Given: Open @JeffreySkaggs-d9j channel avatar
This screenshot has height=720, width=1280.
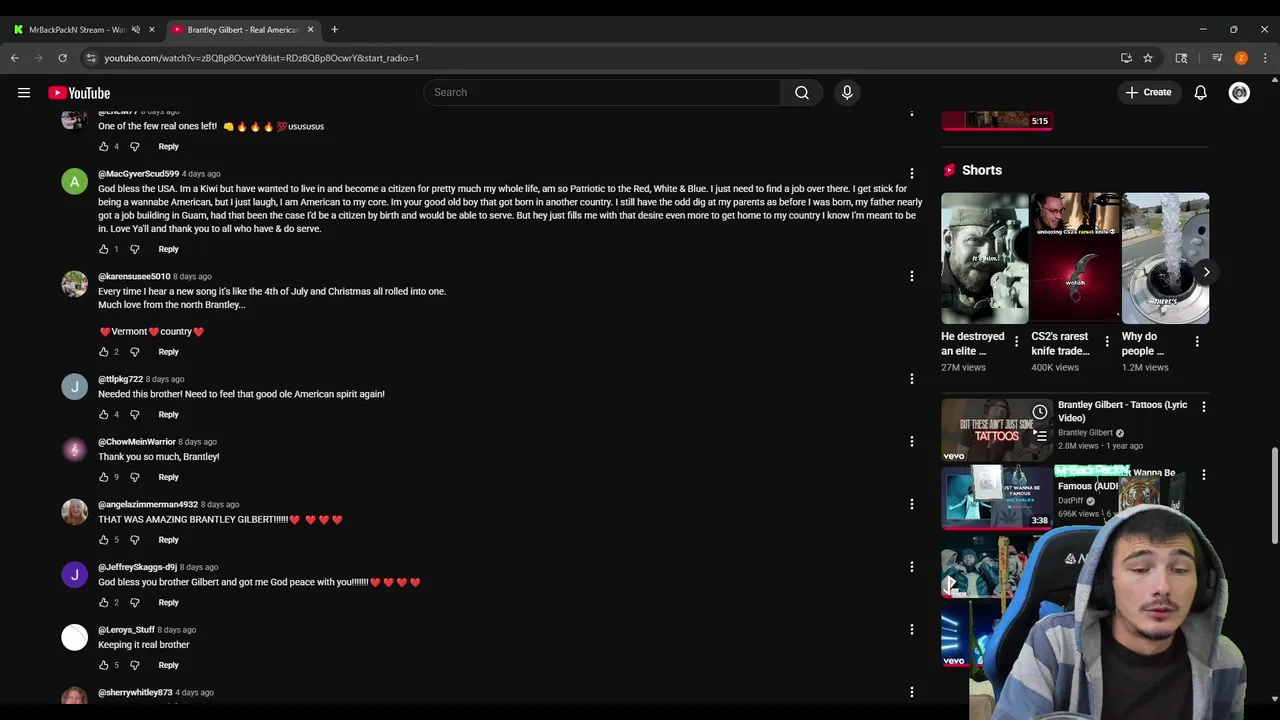Looking at the screenshot, I should [74, 575].
